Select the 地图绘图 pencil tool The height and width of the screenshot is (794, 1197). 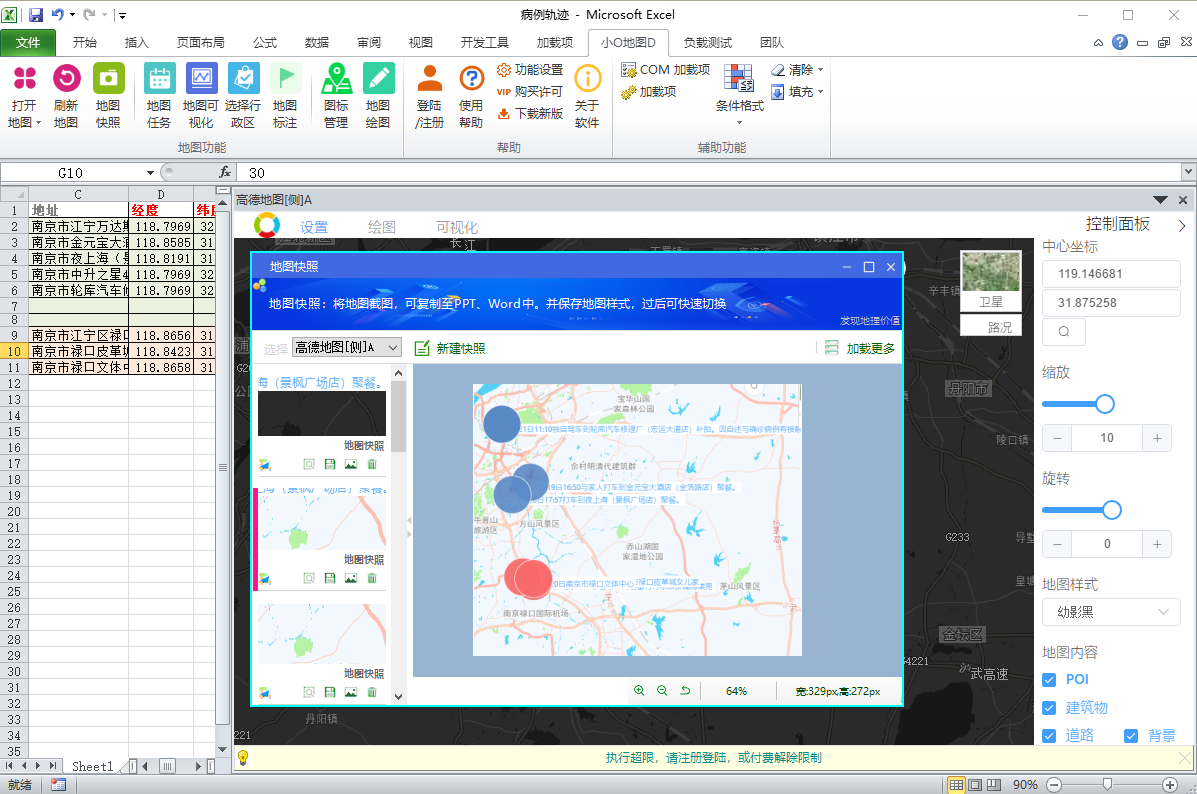coord(378,96)
